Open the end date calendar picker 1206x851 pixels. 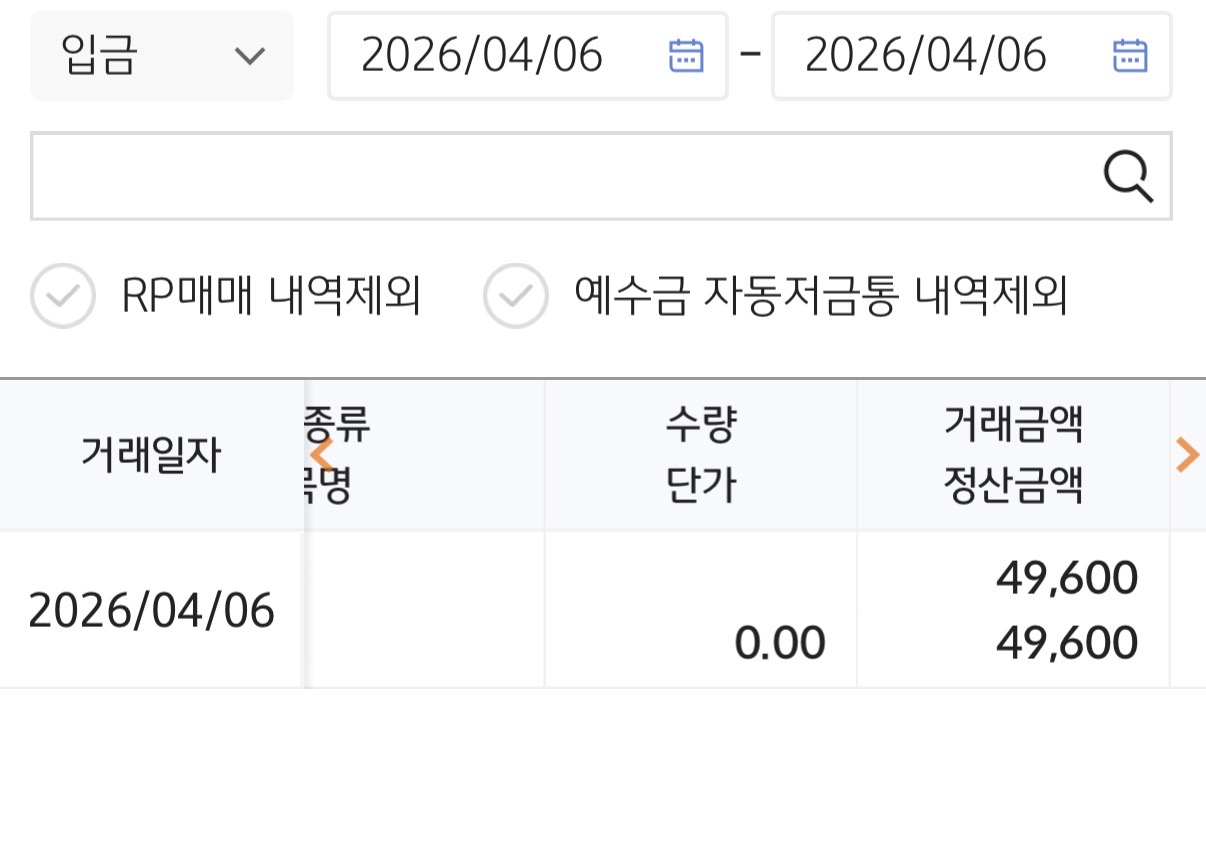pos(1130,56)
